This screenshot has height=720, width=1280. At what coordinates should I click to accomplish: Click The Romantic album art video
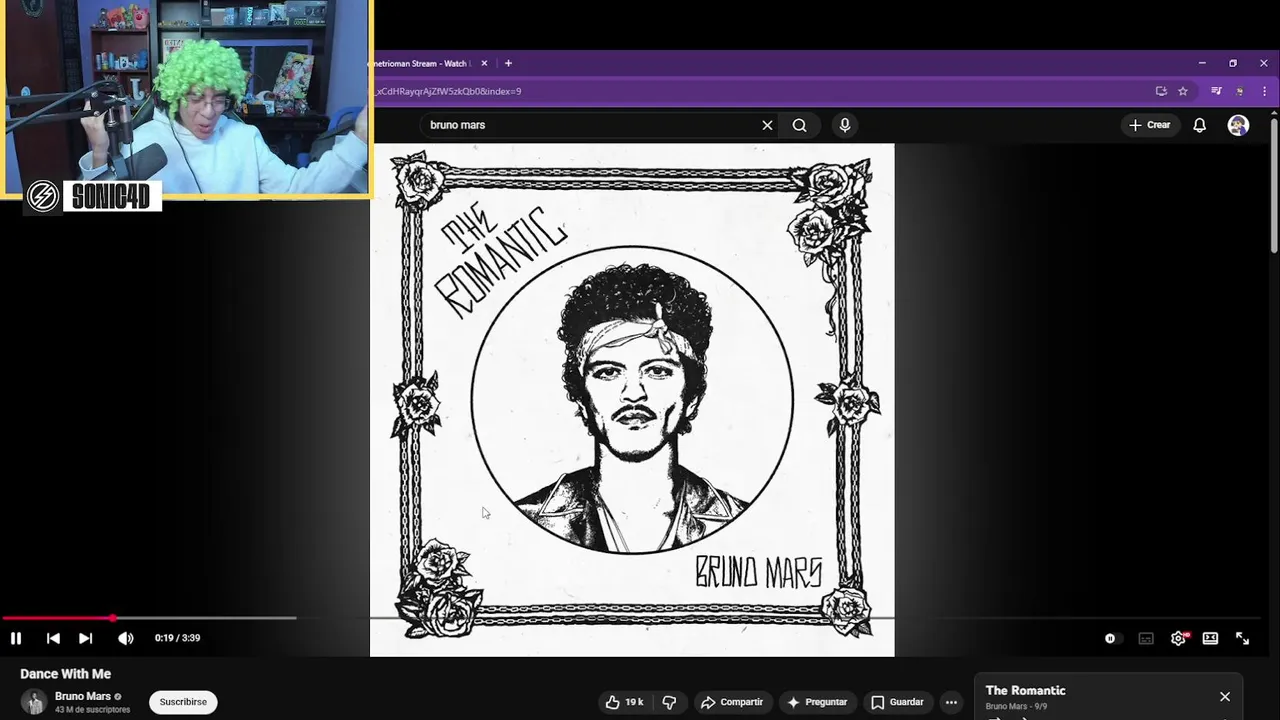pos(632,400)
